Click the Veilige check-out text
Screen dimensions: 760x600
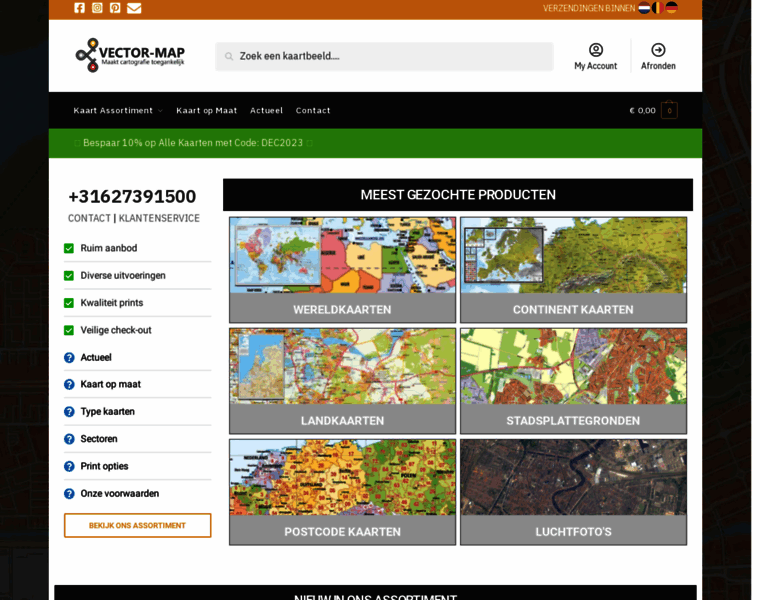[116, 330]
